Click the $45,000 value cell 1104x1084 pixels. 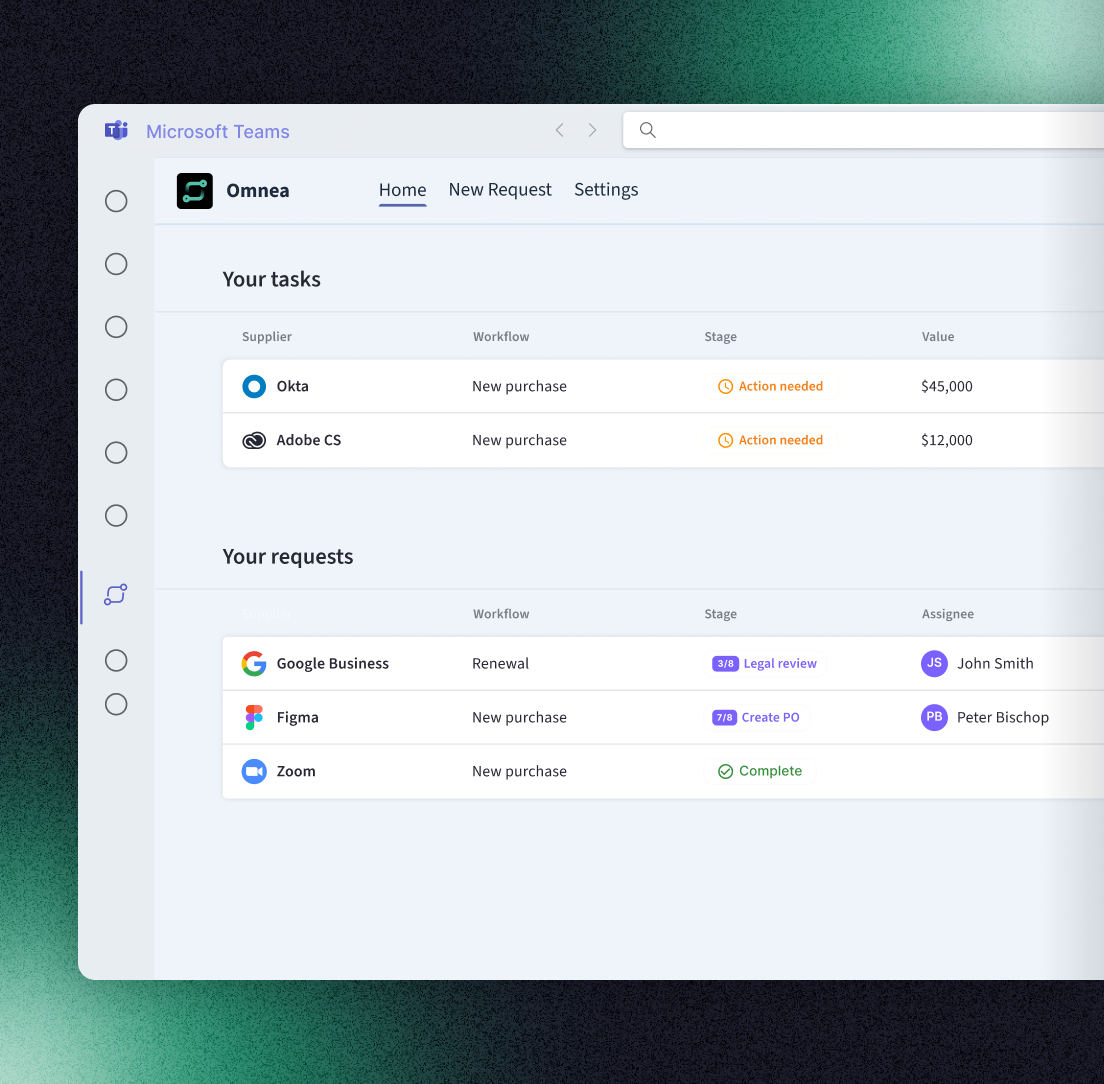[x=947, y=386]
